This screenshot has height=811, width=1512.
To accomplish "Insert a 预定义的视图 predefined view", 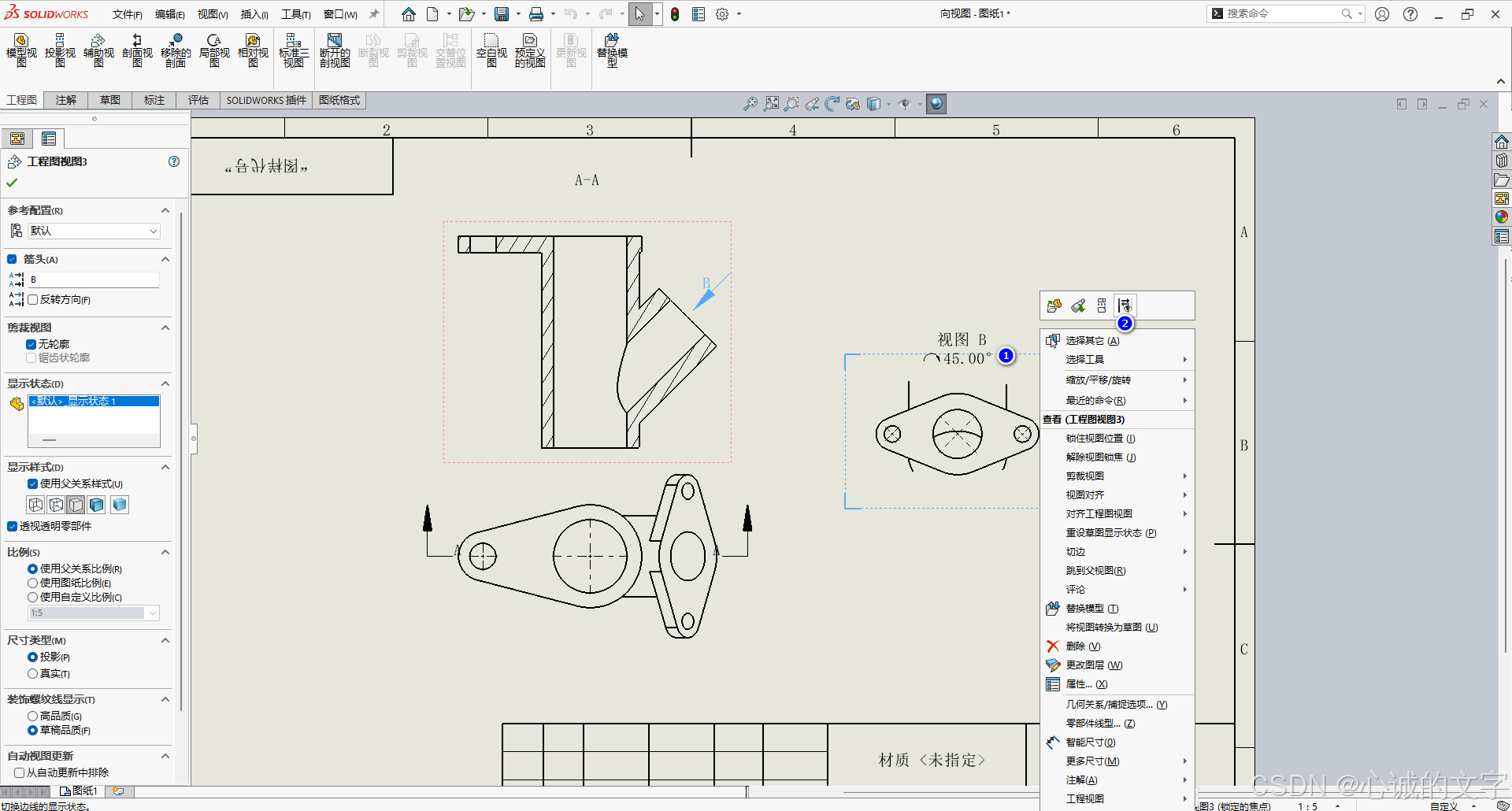I will click(x=530, y=50).
